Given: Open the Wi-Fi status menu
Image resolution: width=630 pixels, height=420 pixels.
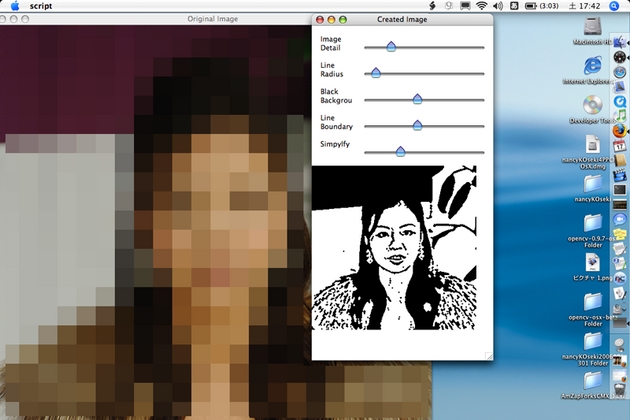Looking at the screenshot, I should coord(482,6).
